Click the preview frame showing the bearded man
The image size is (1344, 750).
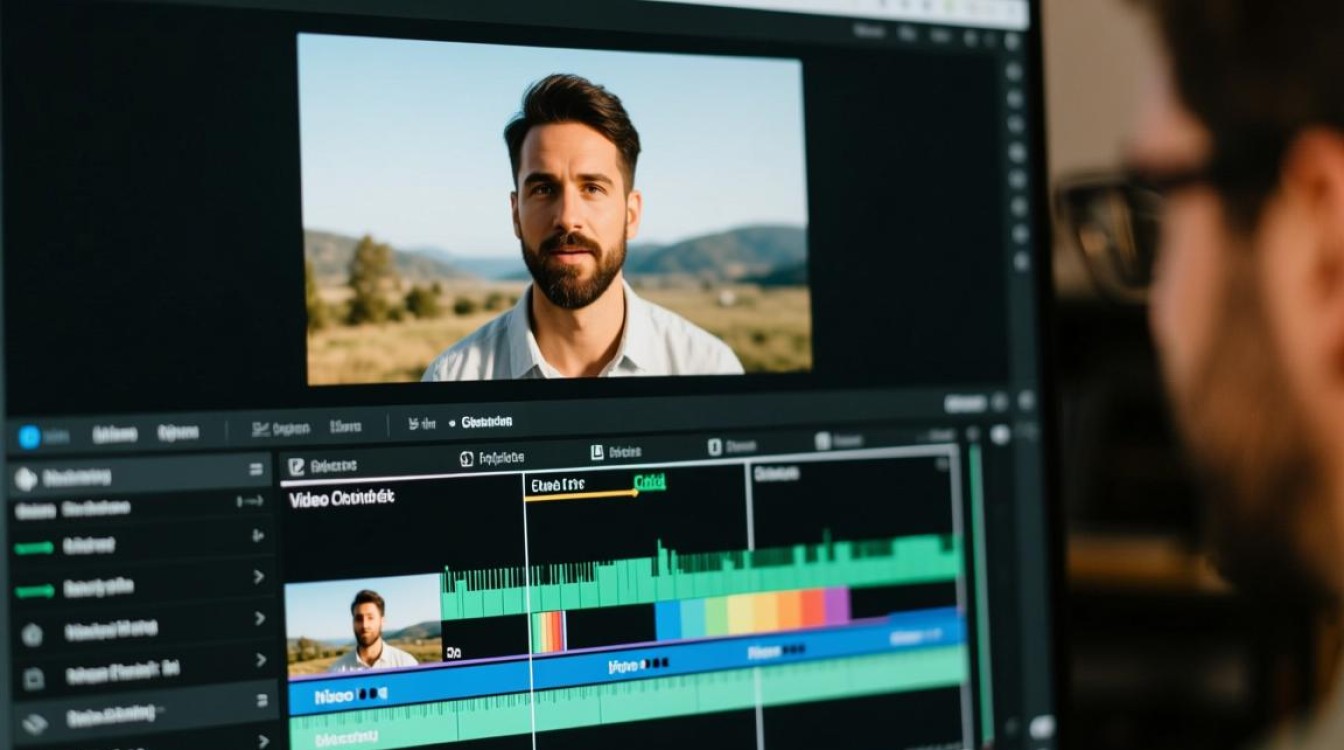556,208
